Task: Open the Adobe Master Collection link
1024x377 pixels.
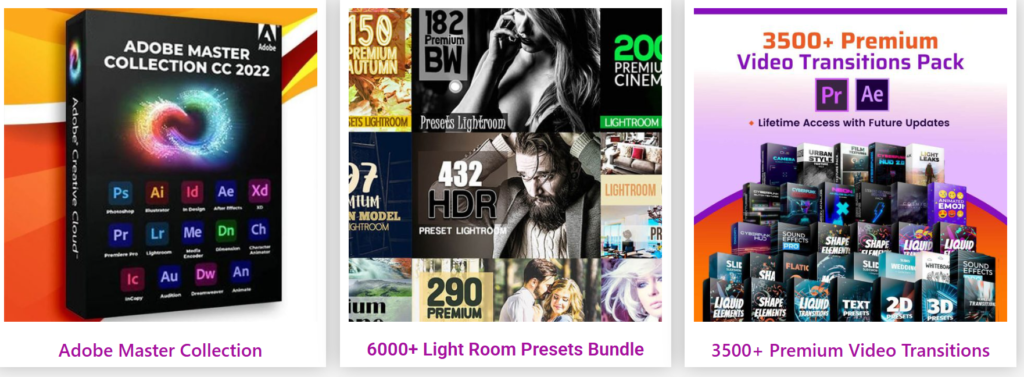Action: pyautogui.click(x=160, y=350)
